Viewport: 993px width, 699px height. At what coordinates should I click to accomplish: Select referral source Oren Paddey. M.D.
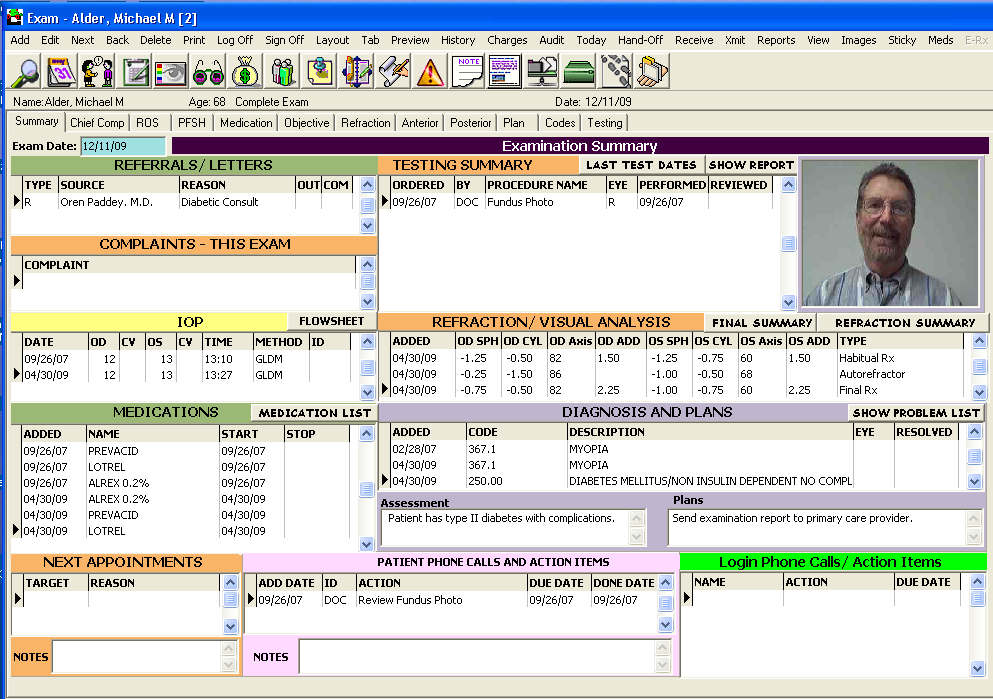tap(106, 202)
